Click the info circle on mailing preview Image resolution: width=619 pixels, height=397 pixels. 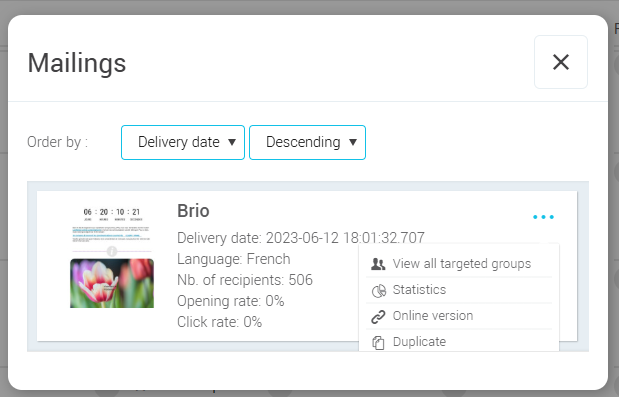click(x=112, y=251)
